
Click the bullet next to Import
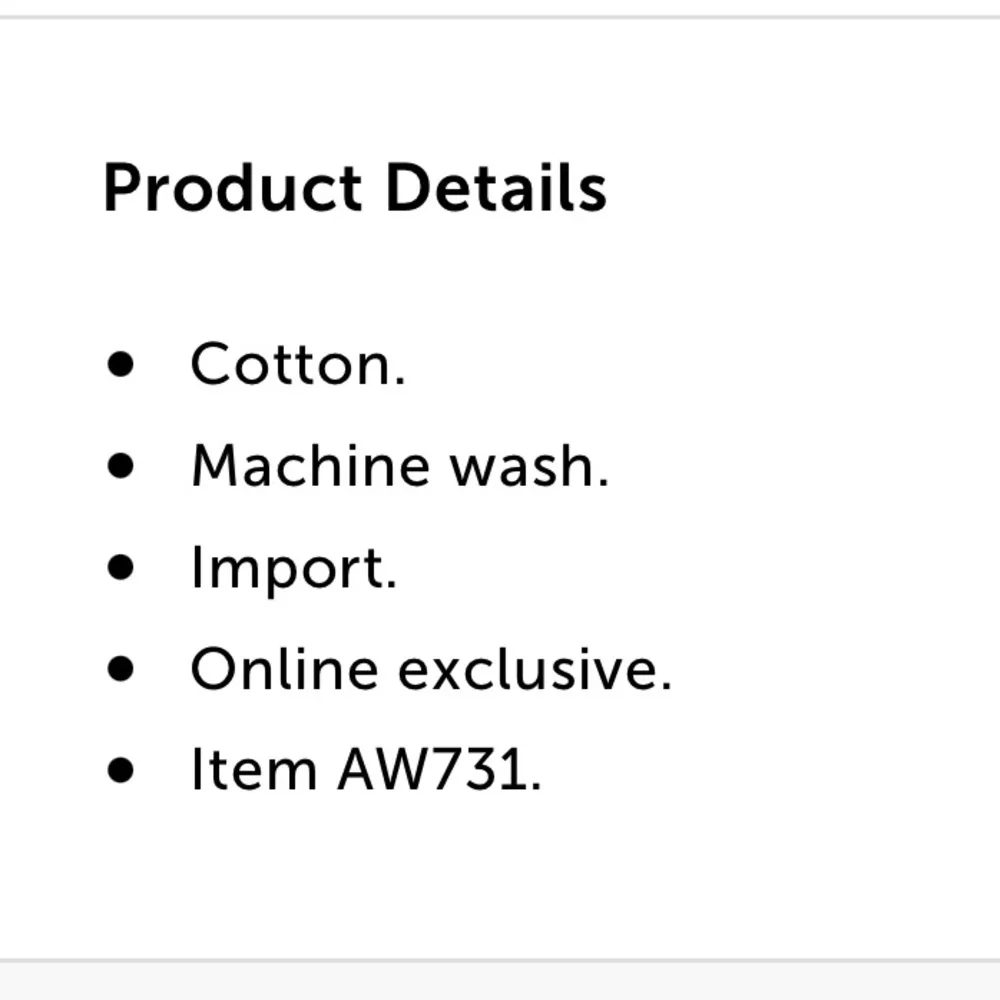121,568
